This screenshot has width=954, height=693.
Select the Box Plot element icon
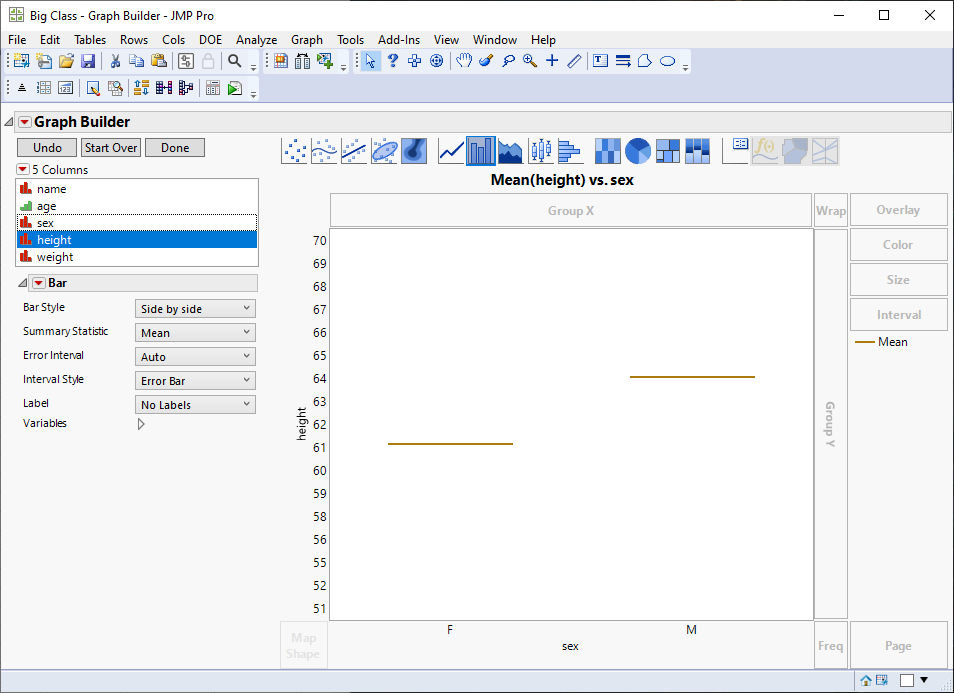click(x=539, y=150)
